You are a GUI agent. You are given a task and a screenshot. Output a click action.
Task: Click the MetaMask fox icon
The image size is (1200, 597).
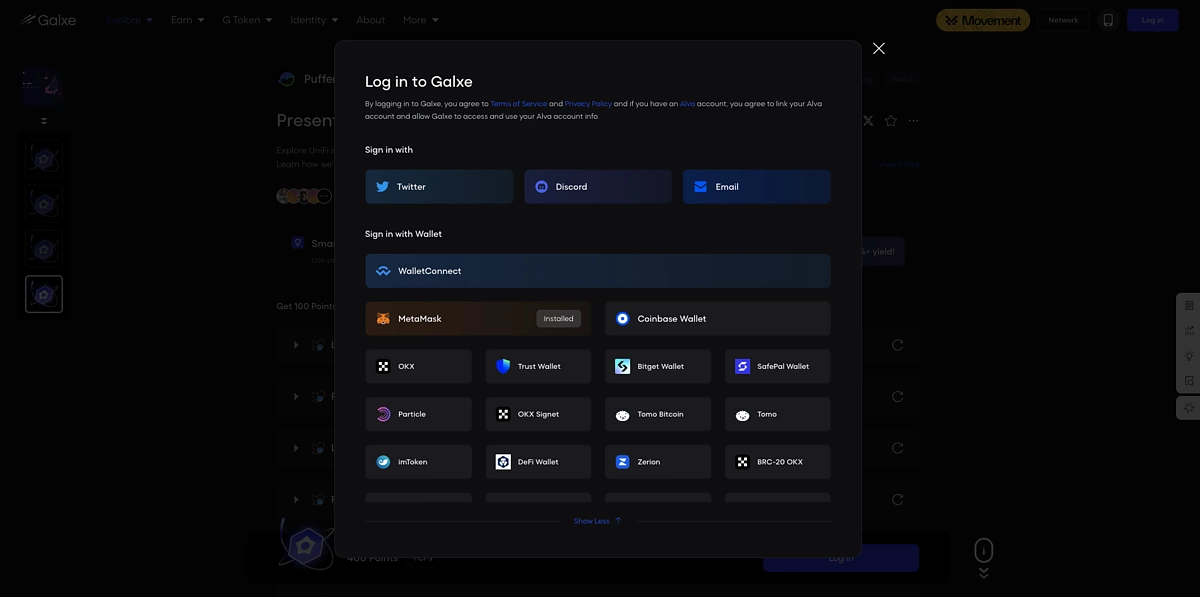(383, 319)
